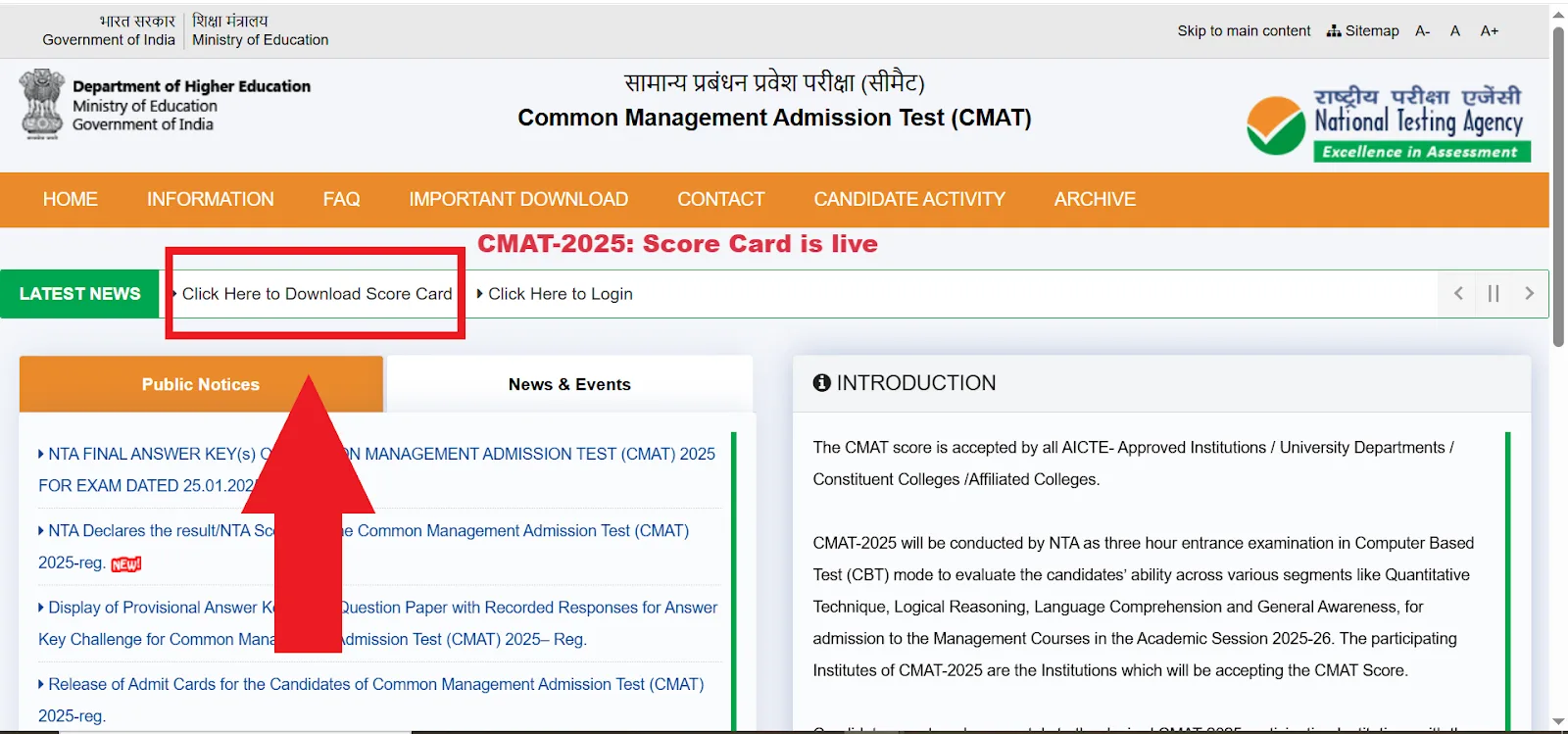Image resolution: width=1568 pixels, height=734 pixels.
Task: Increase font size with A+ button
Action: click(x=1490, y=31)
